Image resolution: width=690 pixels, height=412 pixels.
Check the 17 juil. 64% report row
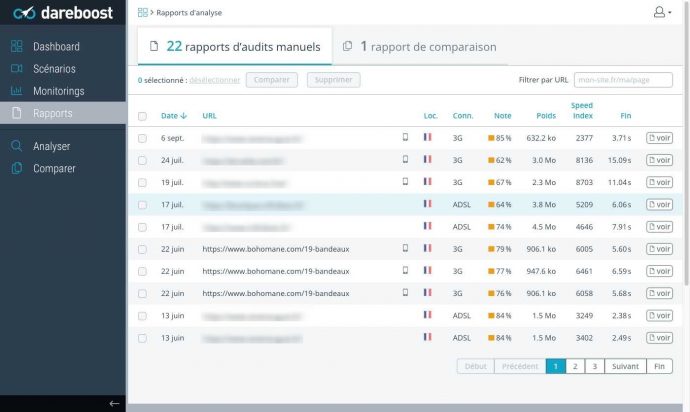[x=142, y=205]
